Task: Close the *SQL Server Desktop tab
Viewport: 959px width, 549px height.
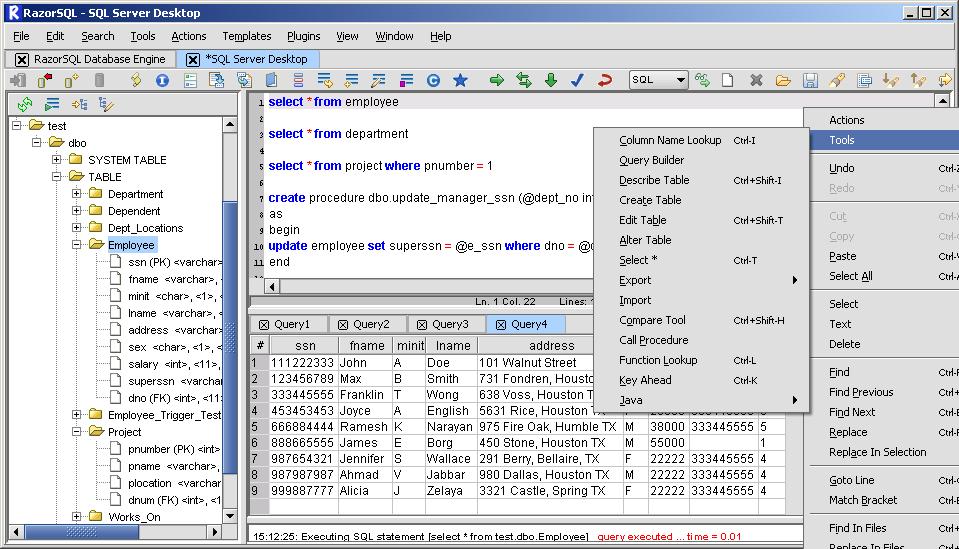Action: click(193, 59)
